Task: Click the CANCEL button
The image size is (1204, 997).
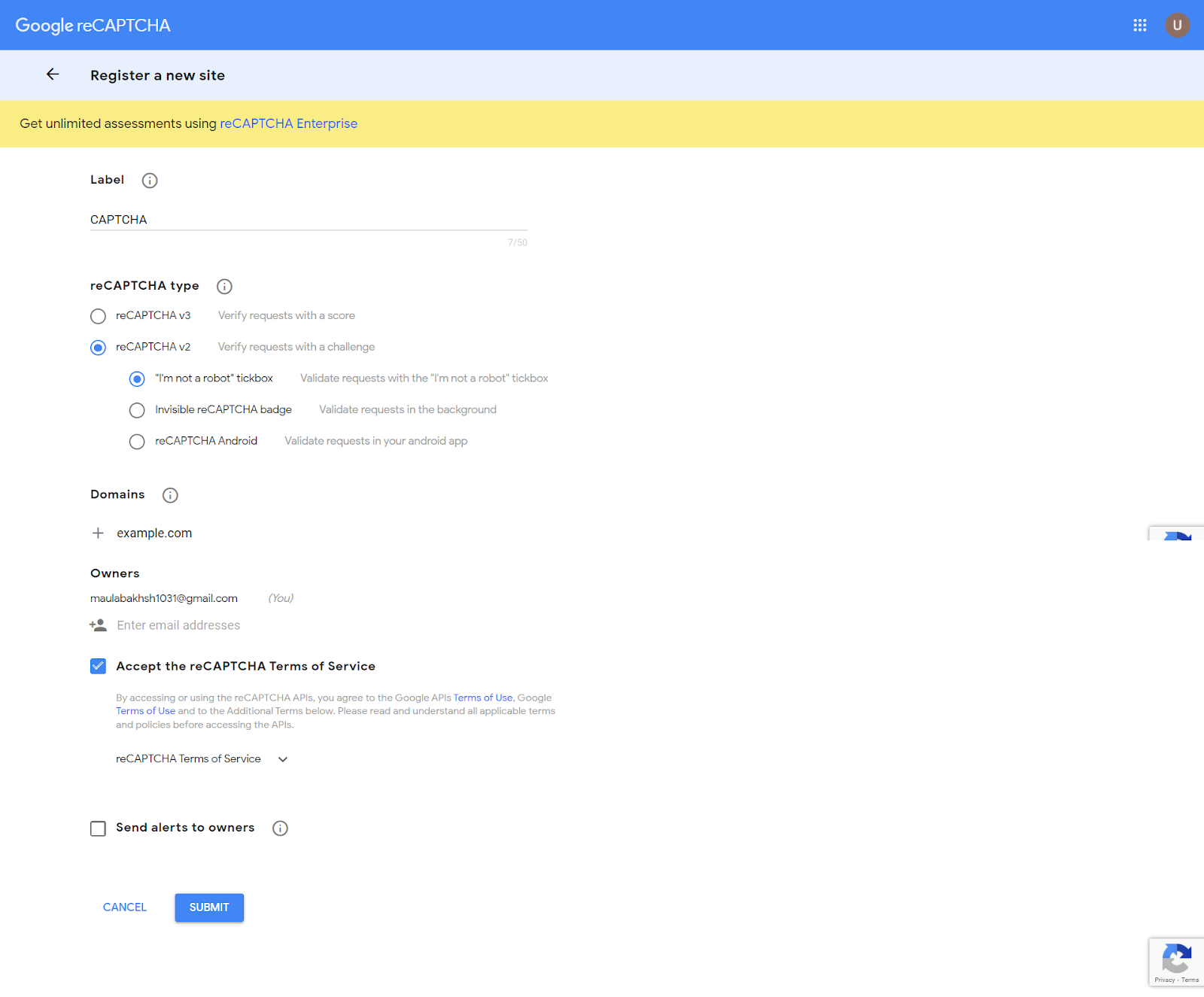Action: 125,907
